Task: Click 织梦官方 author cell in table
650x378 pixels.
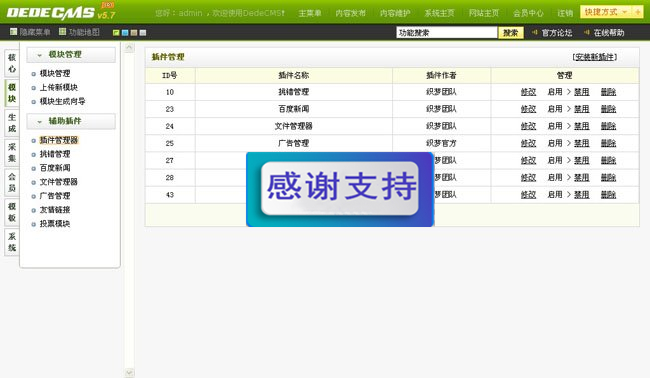Action: tap(441, 143)
